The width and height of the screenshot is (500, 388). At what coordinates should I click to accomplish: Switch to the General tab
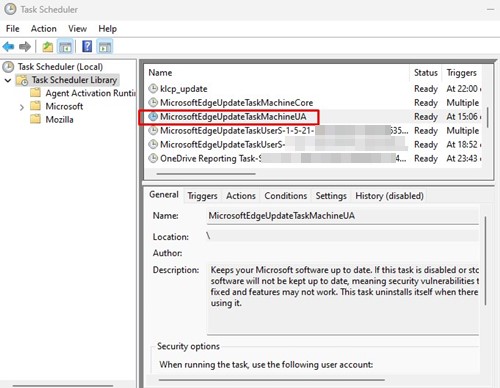point(164,195)
